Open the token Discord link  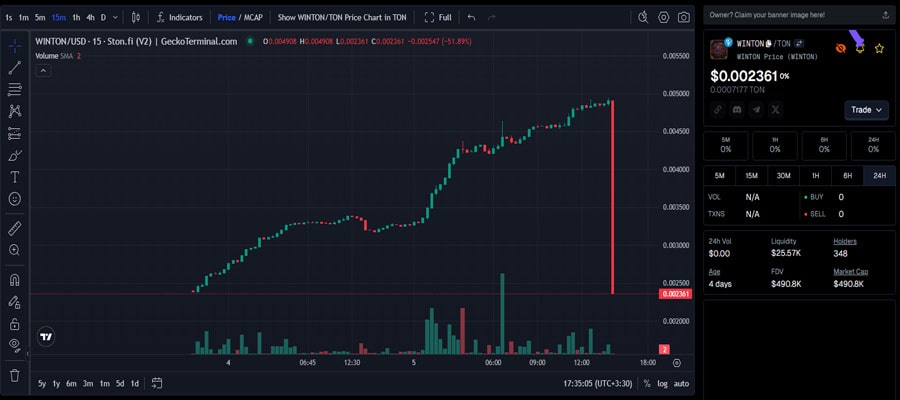pyautogui.click(x=737, y=110)
